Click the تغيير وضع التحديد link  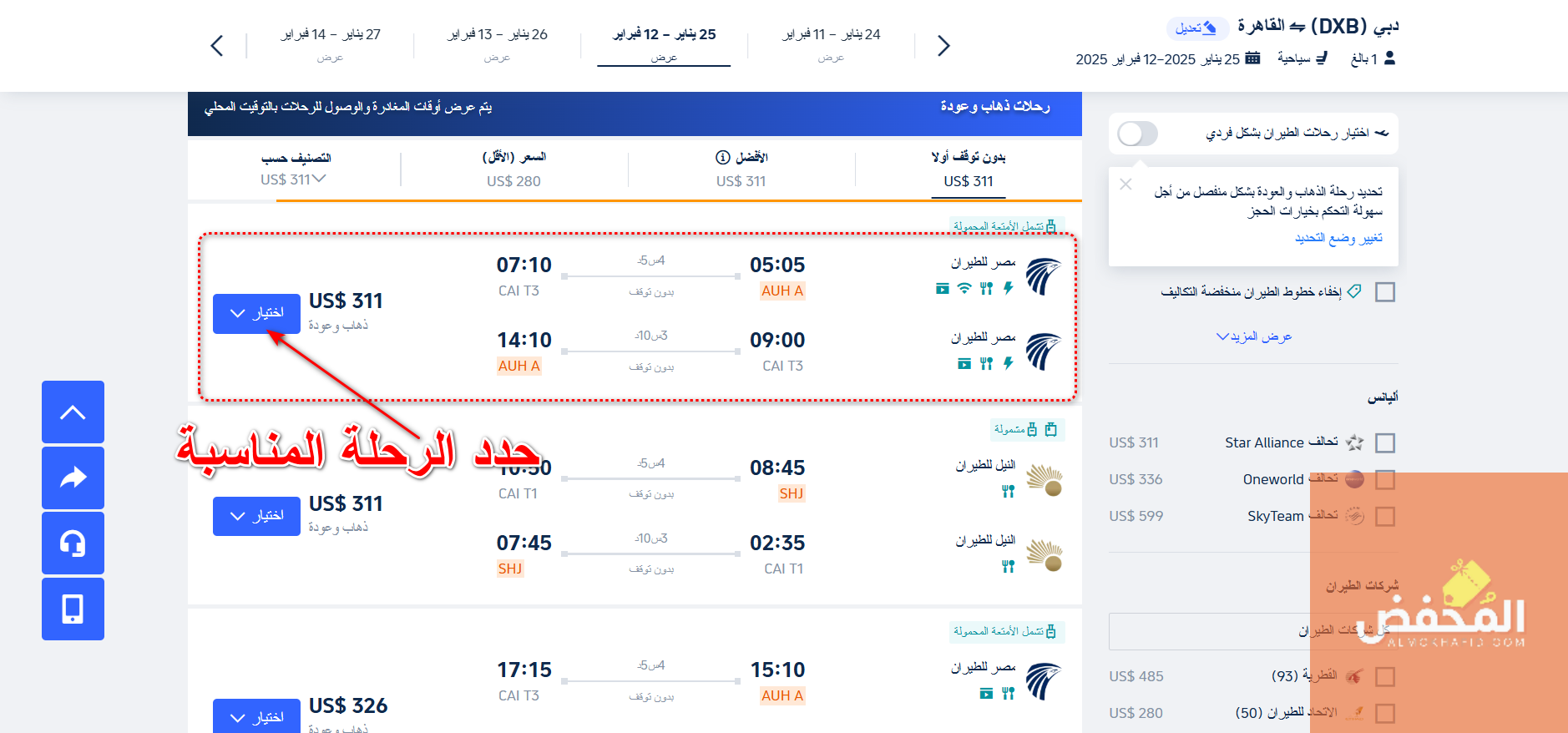click(x=1338, y=238)
